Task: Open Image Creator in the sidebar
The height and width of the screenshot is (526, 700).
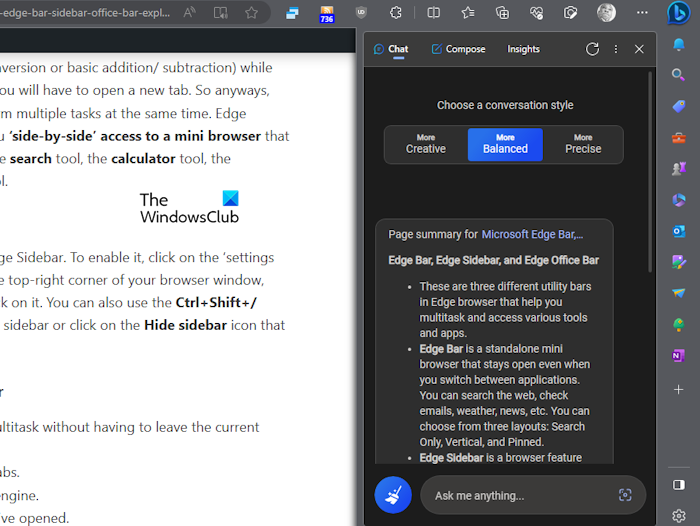Action: 679,262
